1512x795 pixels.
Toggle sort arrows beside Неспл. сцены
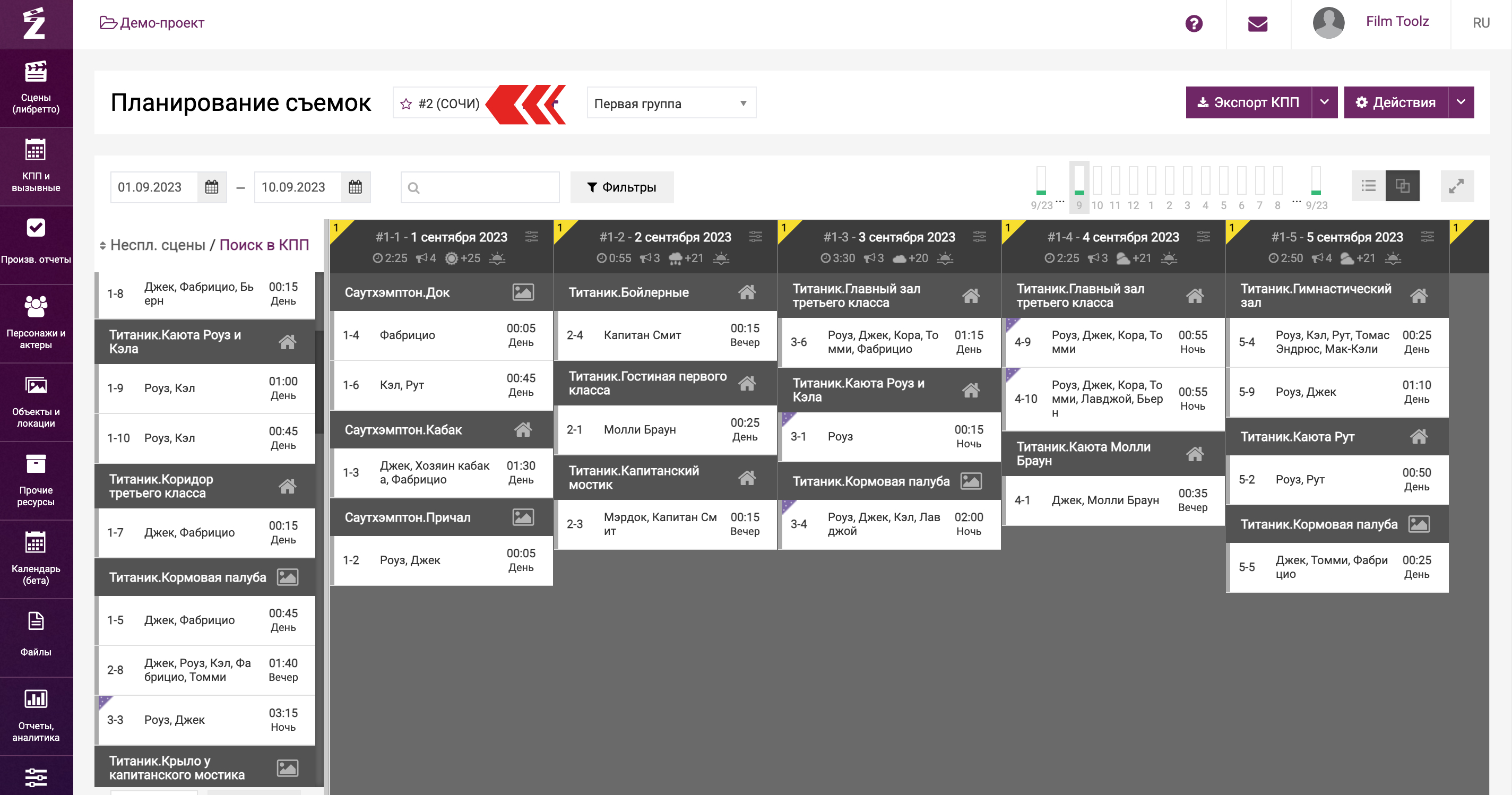click(103, 245)
